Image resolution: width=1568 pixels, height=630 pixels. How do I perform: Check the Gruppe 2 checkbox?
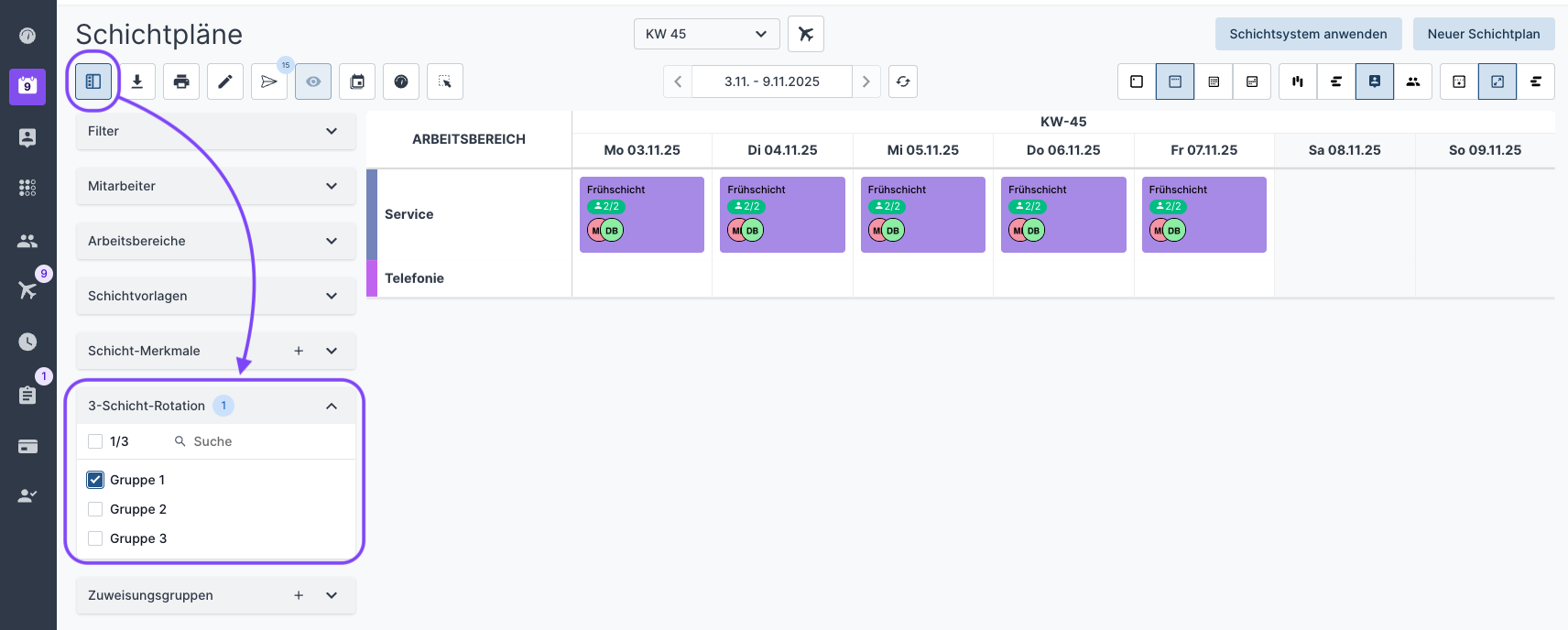point(95,509)
